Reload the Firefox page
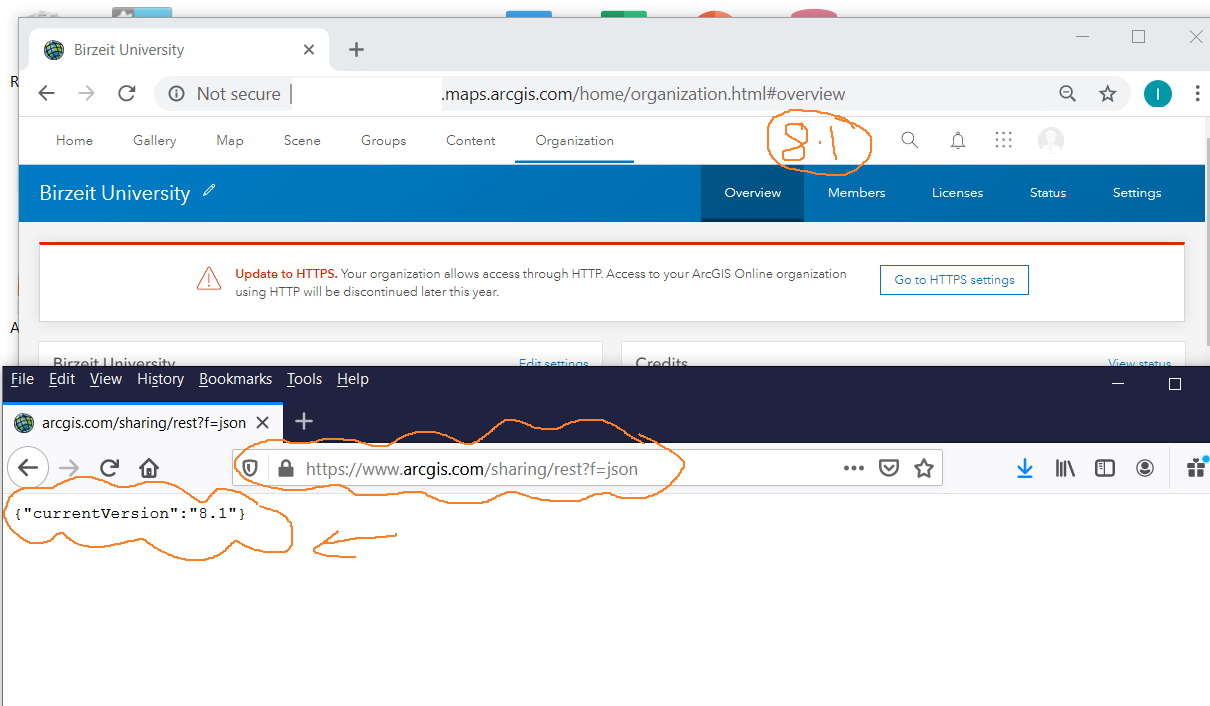 point(110,467)
